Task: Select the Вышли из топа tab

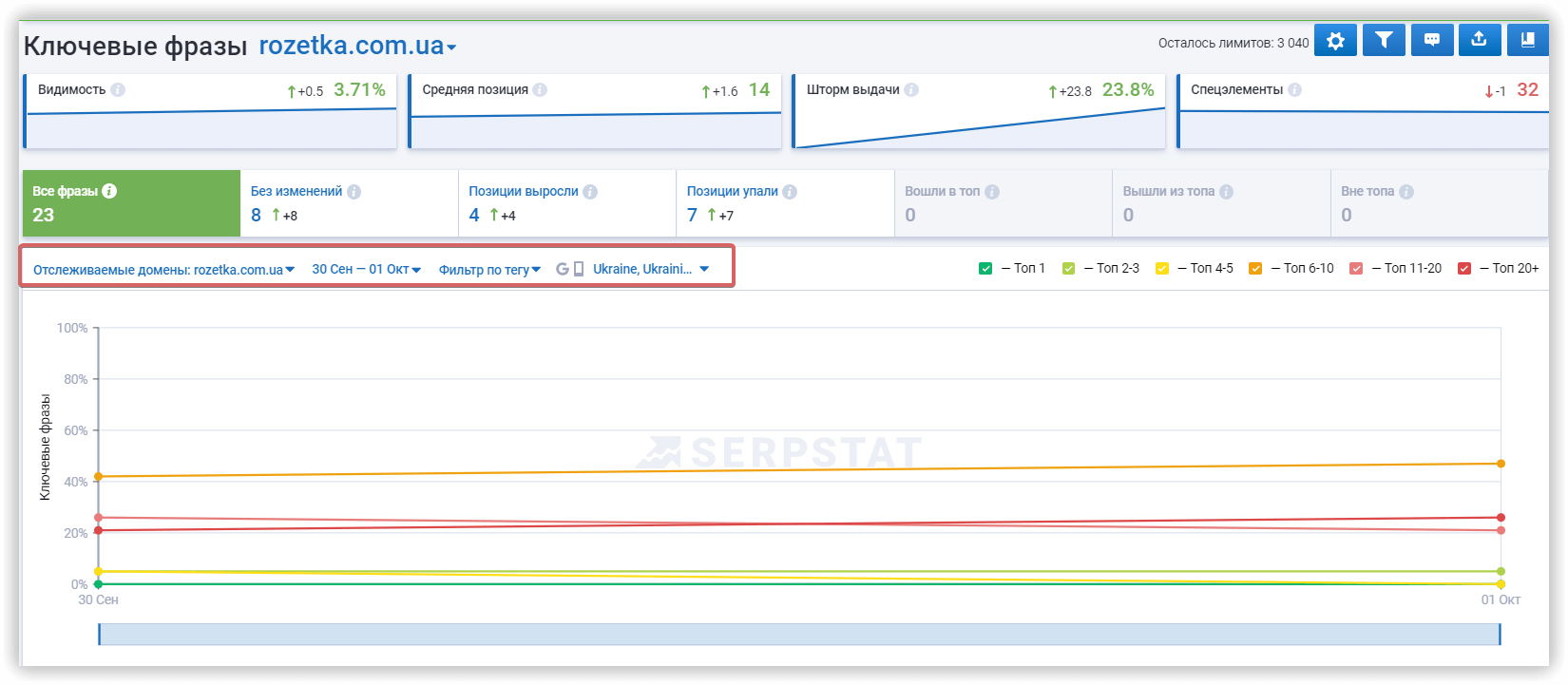Action: [x=1221, y=203]
